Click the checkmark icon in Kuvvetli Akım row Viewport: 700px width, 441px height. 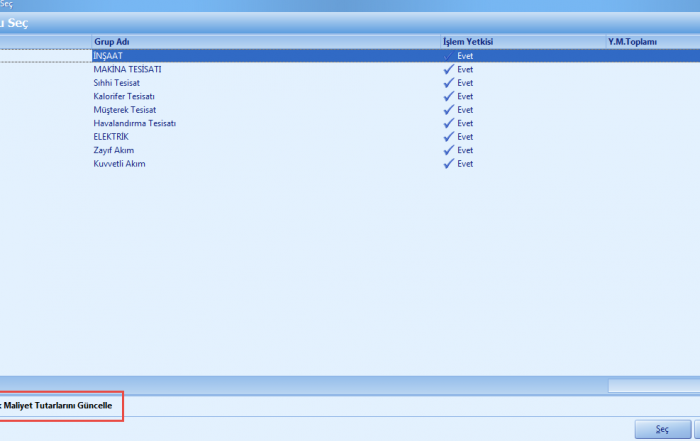[x=448, y=163]
